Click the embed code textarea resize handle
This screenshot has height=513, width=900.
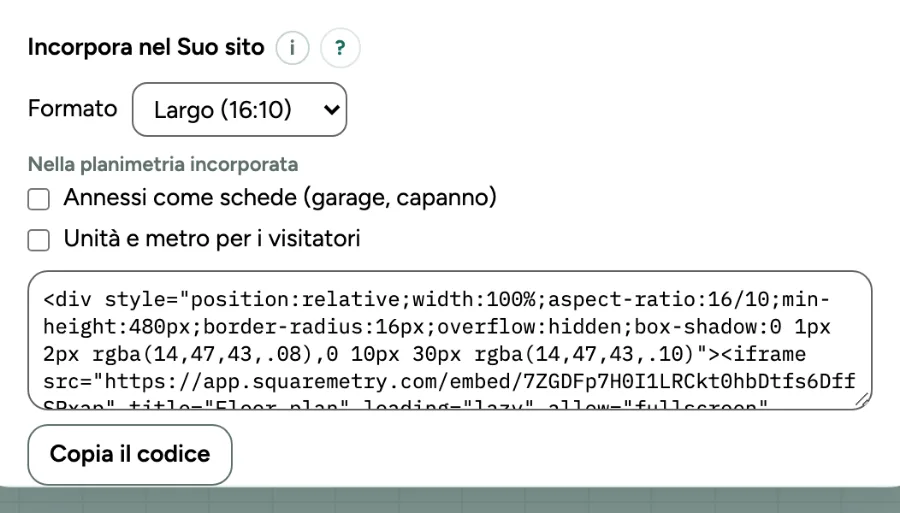pyautogui.click(x=862, y=400)
